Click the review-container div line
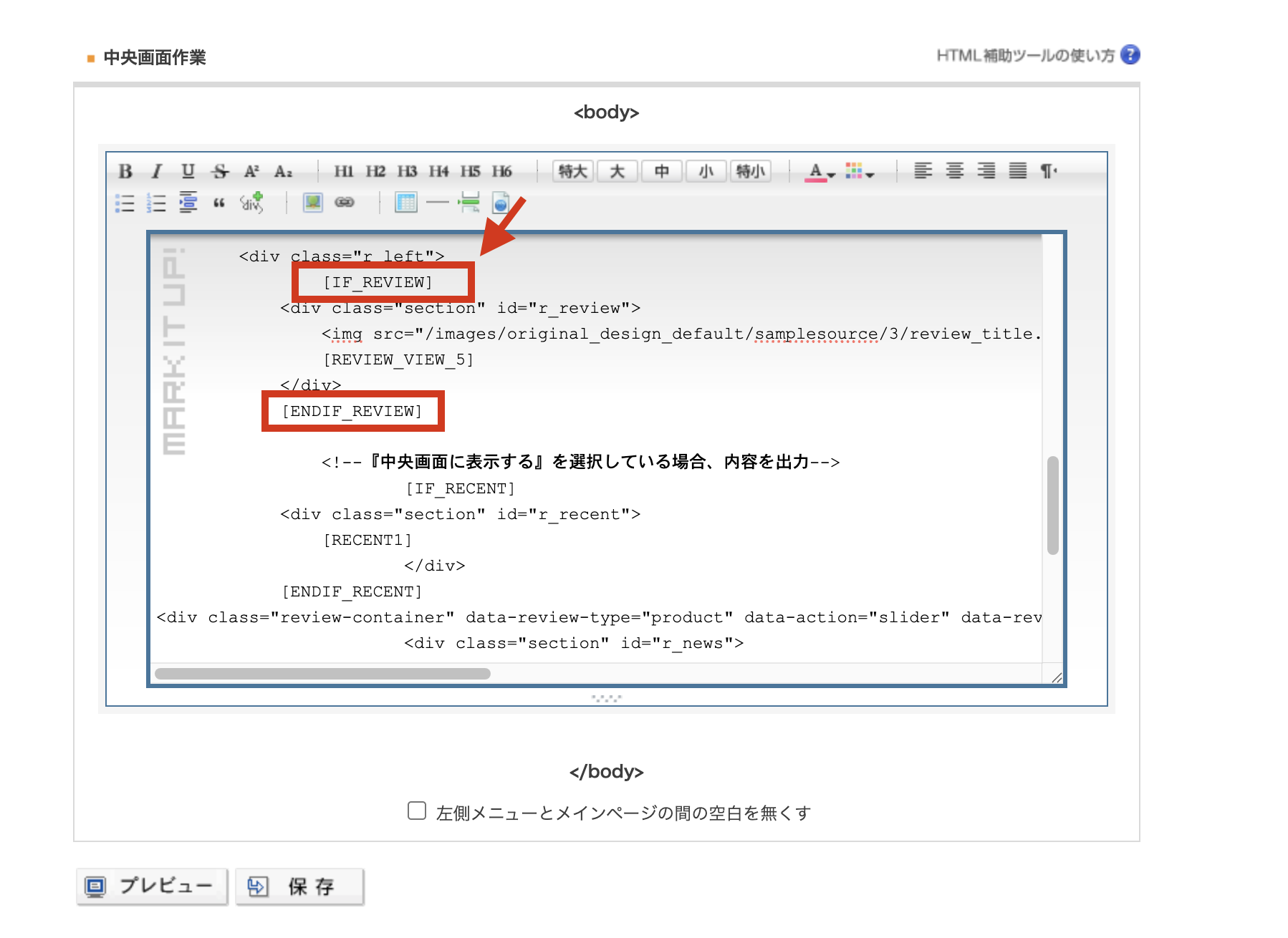 click(x=599, y=617)
